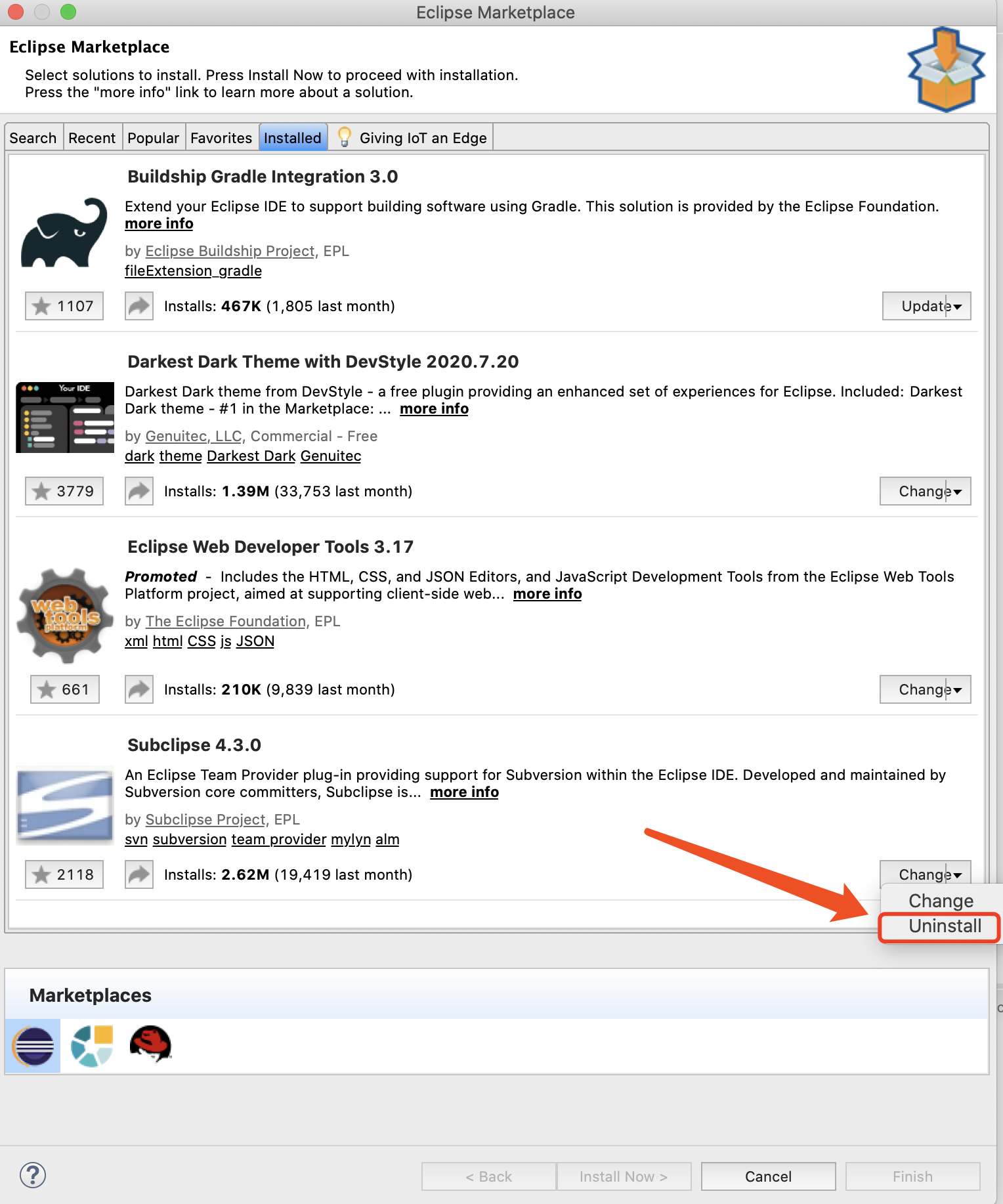Open Change dropdown arrow for Web Developer Tools

(x=958, y=690)
